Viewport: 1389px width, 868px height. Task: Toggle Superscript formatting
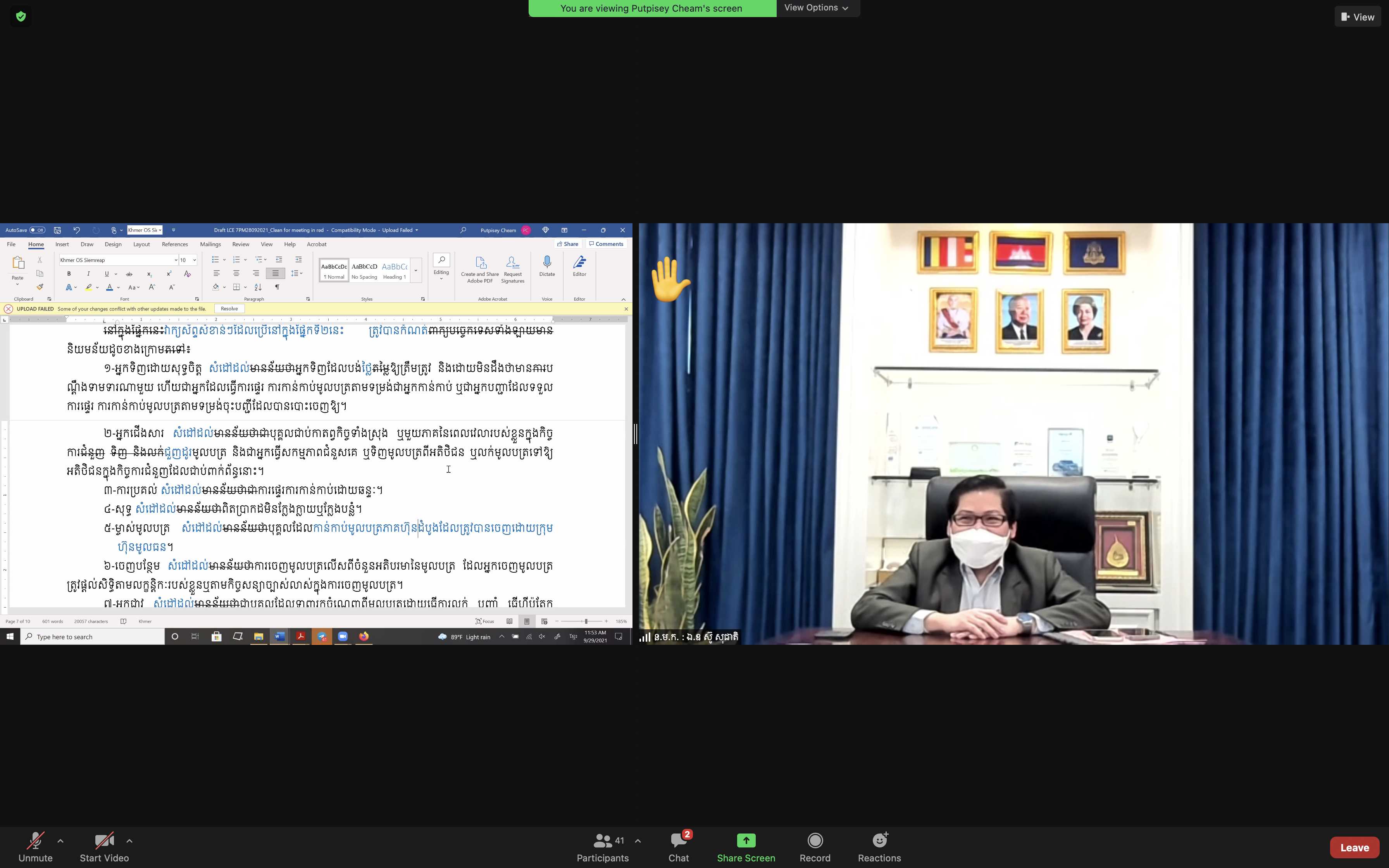click(169, 274)
